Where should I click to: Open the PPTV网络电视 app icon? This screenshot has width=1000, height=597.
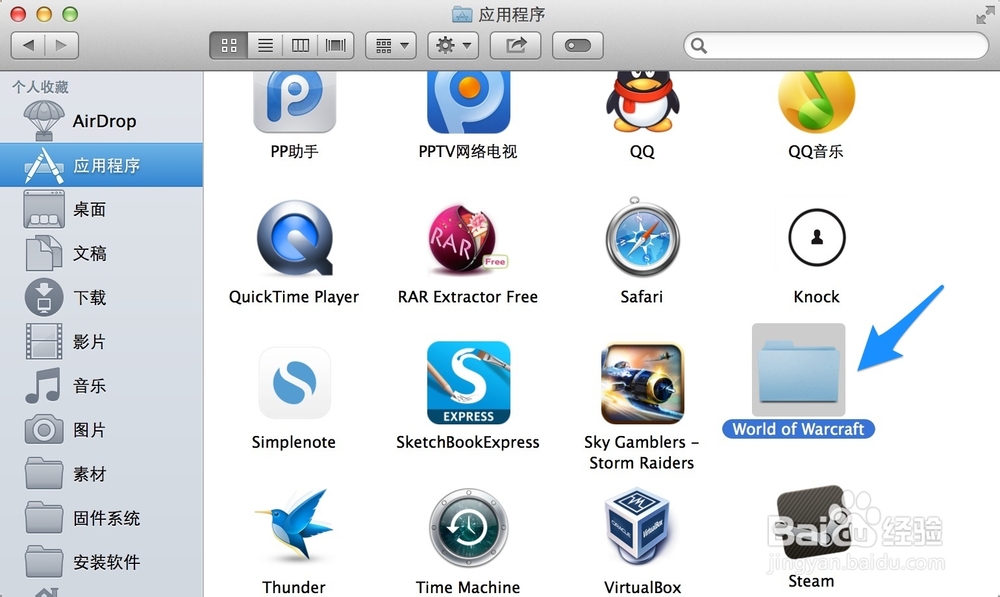coord(468,102)
